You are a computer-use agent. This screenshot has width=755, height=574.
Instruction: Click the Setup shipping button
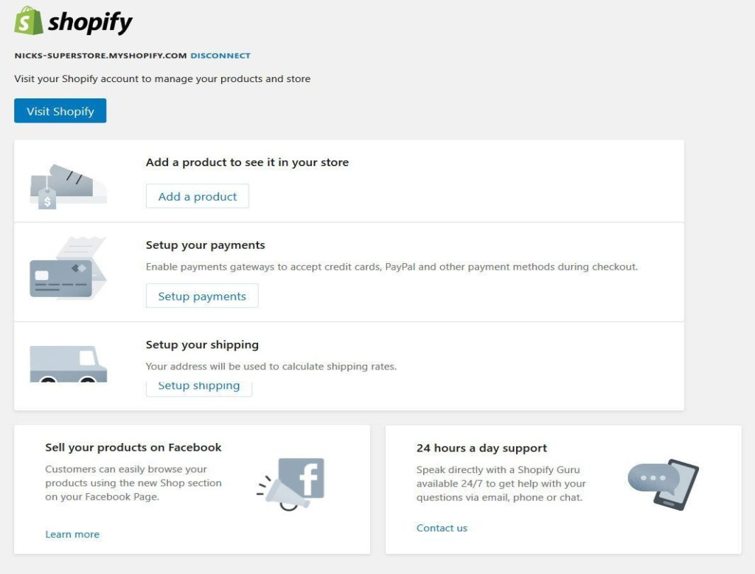199,387
